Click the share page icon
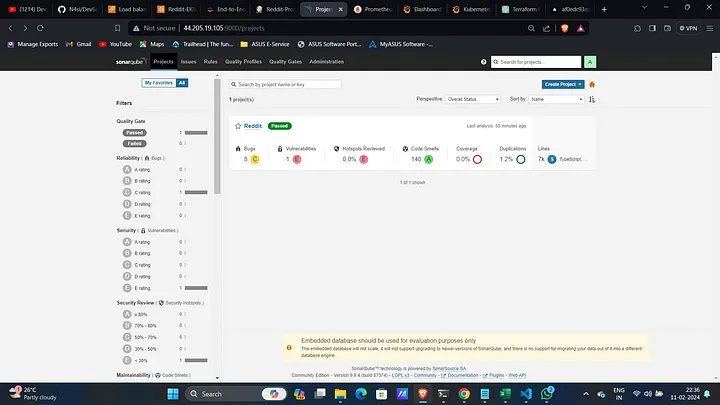 (546, 28)
